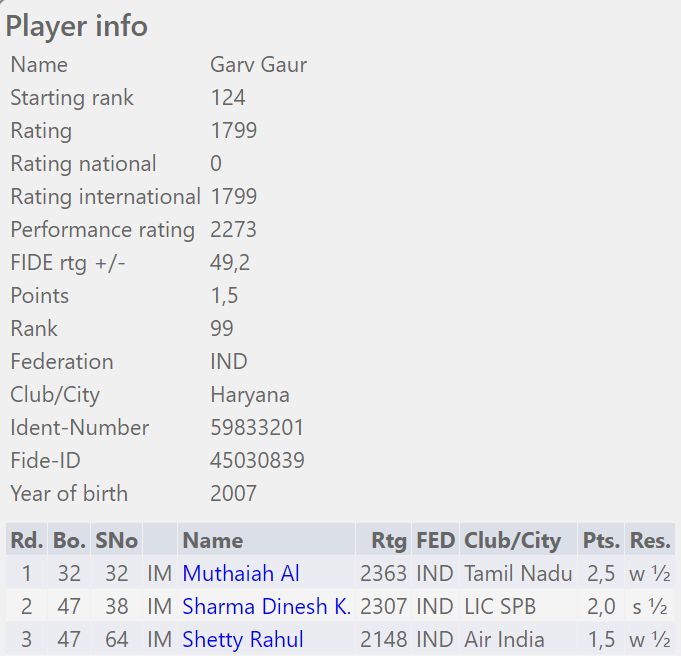Click the player name Garv Gaur
The image size is (681, 656).
tap(258, 65)
